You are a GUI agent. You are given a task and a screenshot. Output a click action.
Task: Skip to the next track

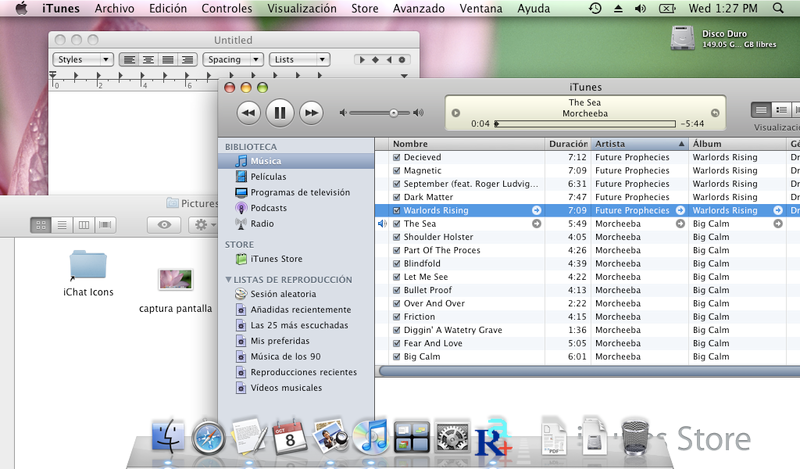(312, 113)
